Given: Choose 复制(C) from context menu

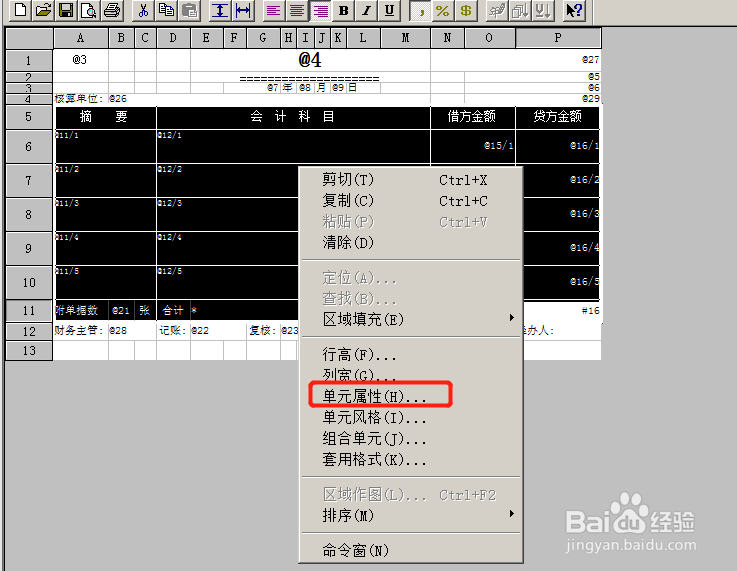Looking at the screenshot, I should 411,201.
